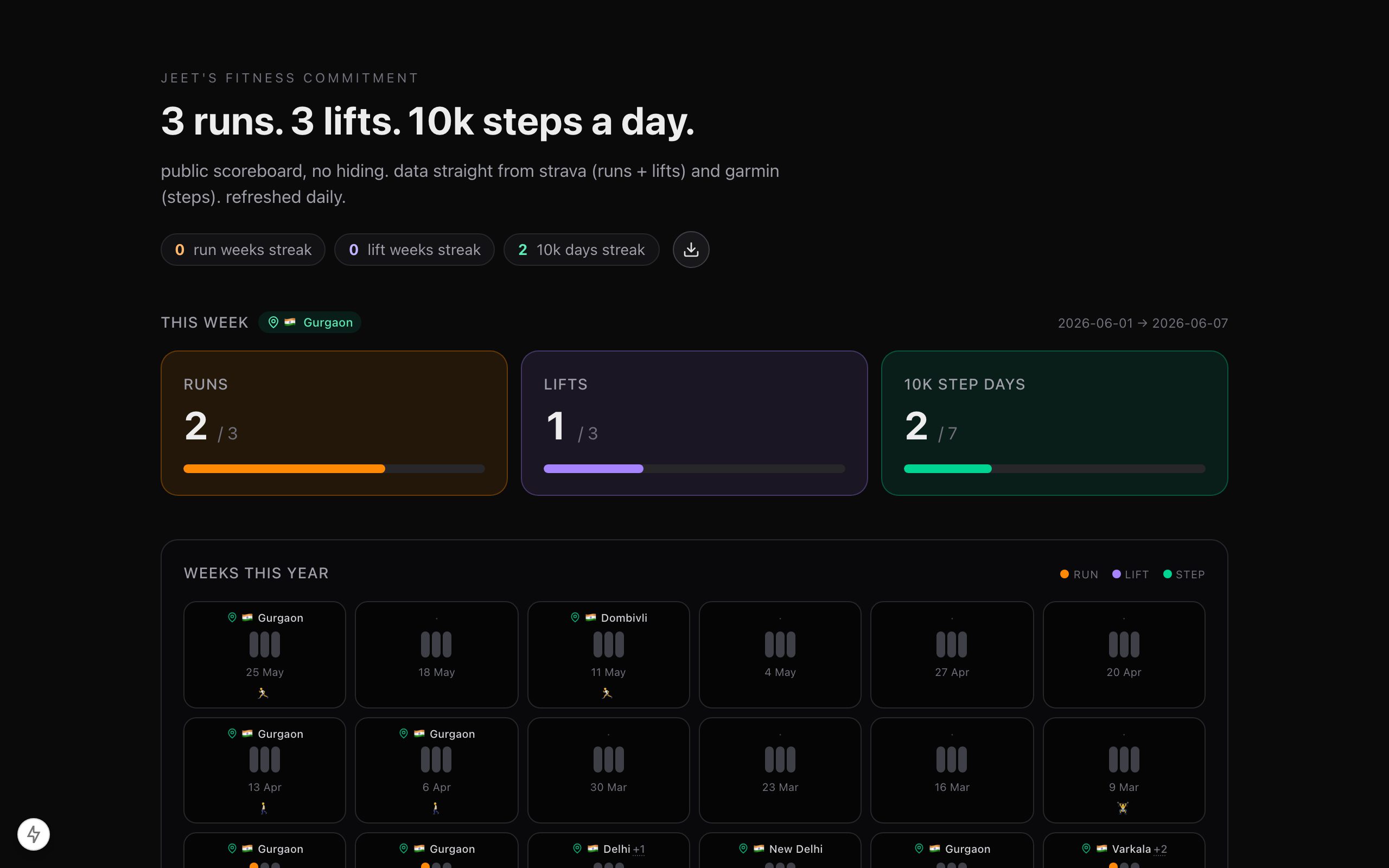
Task: Open the 27 Apr week card
Action: 952,654
